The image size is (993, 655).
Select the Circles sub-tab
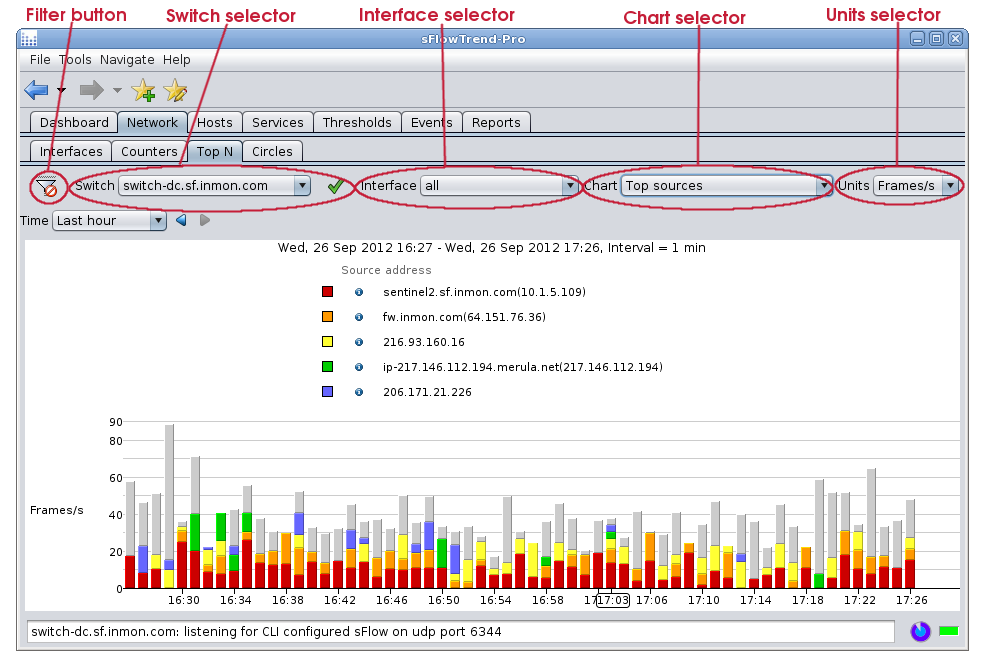pyautogui.click(x=272, y=152)
